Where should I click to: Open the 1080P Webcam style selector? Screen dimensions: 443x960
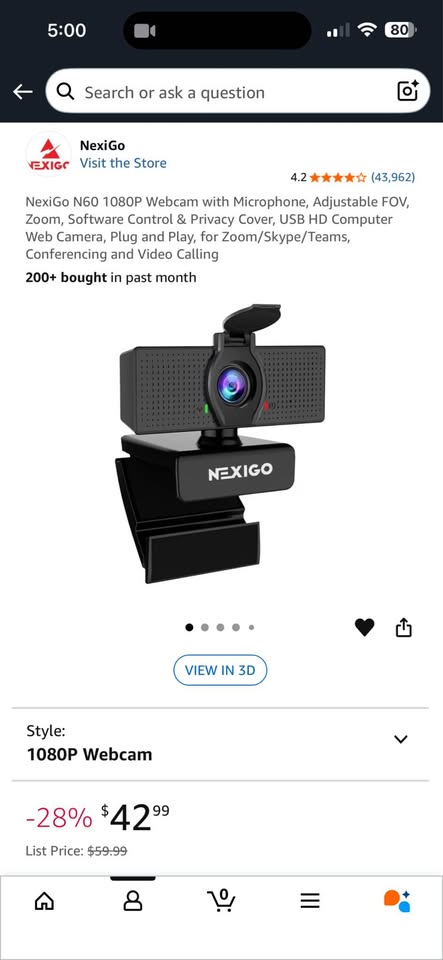click(x=222, y=744)
